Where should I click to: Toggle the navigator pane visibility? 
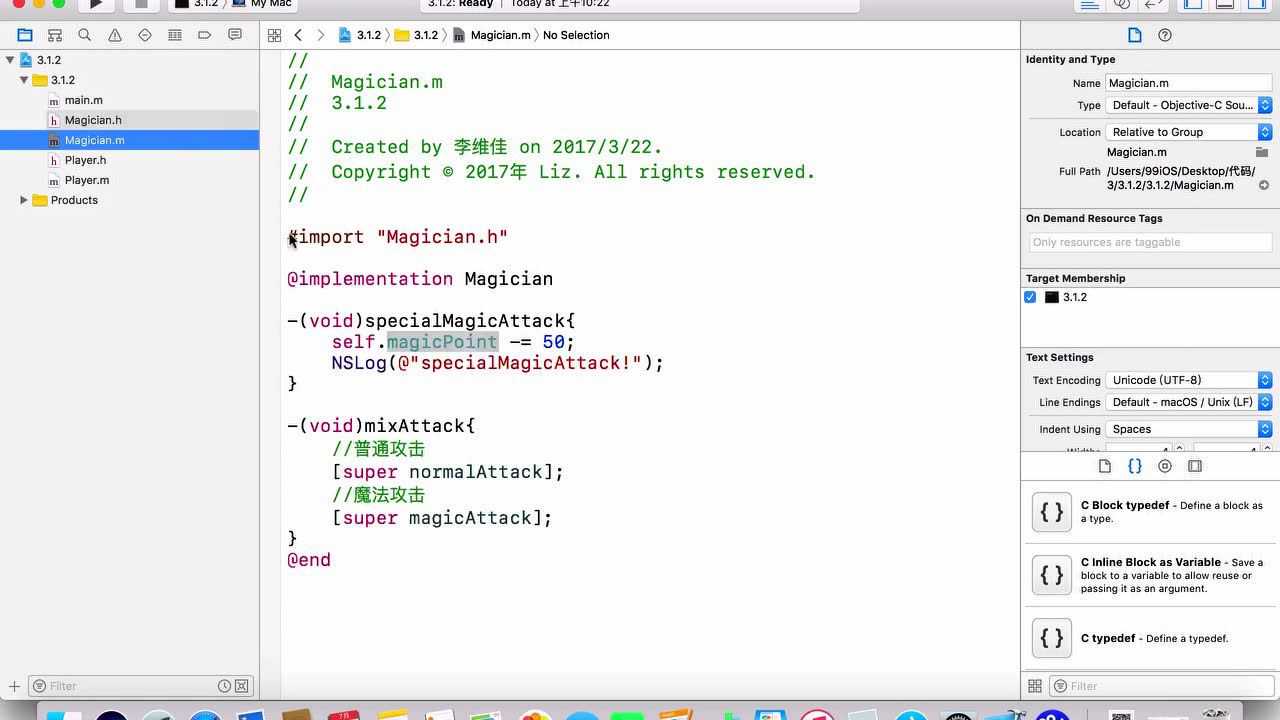[x=1193, y=4]
